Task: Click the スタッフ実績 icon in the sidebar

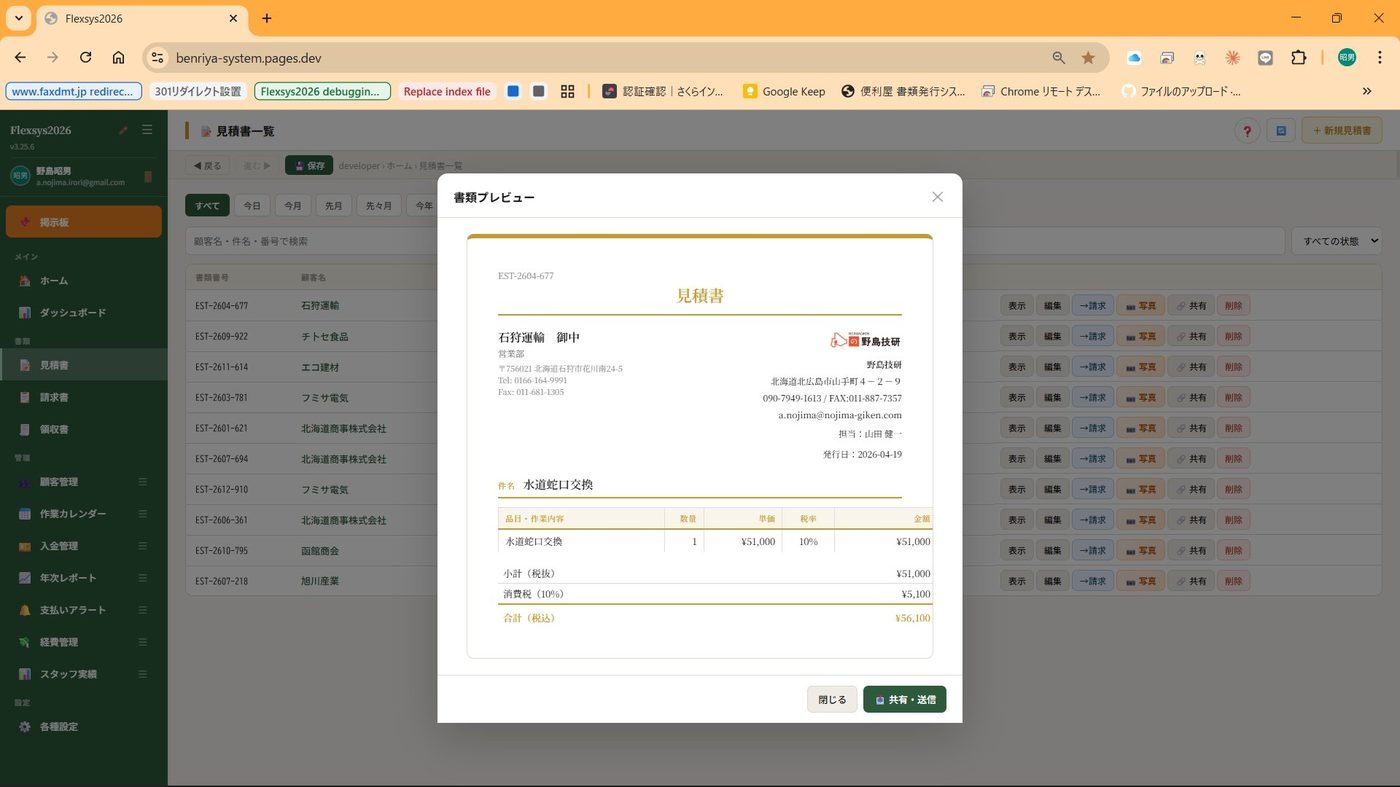Action: (25, 674)
